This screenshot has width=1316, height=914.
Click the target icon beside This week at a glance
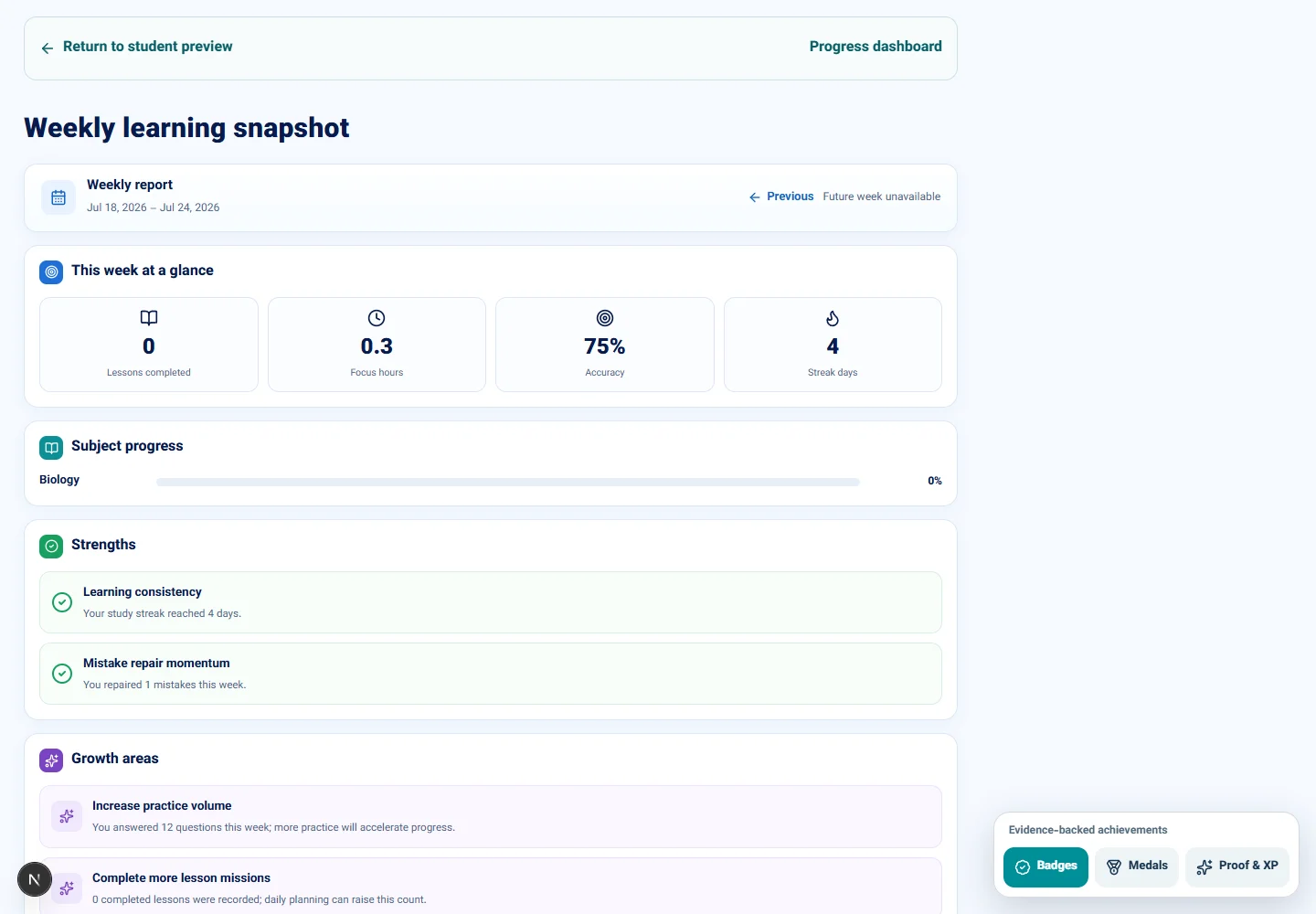pos(51,271)
